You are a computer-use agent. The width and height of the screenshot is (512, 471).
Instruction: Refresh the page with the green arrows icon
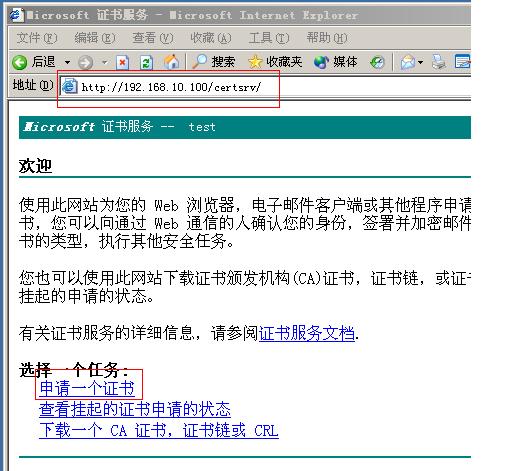146,62
